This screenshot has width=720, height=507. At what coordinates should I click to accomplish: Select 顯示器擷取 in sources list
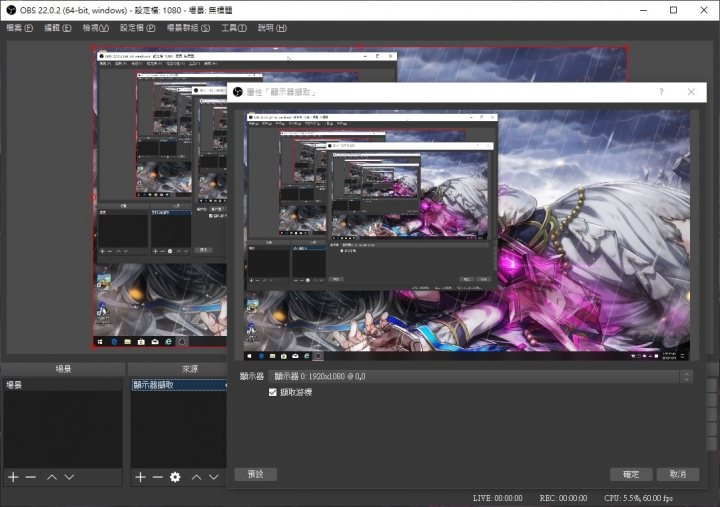(179, 385)
